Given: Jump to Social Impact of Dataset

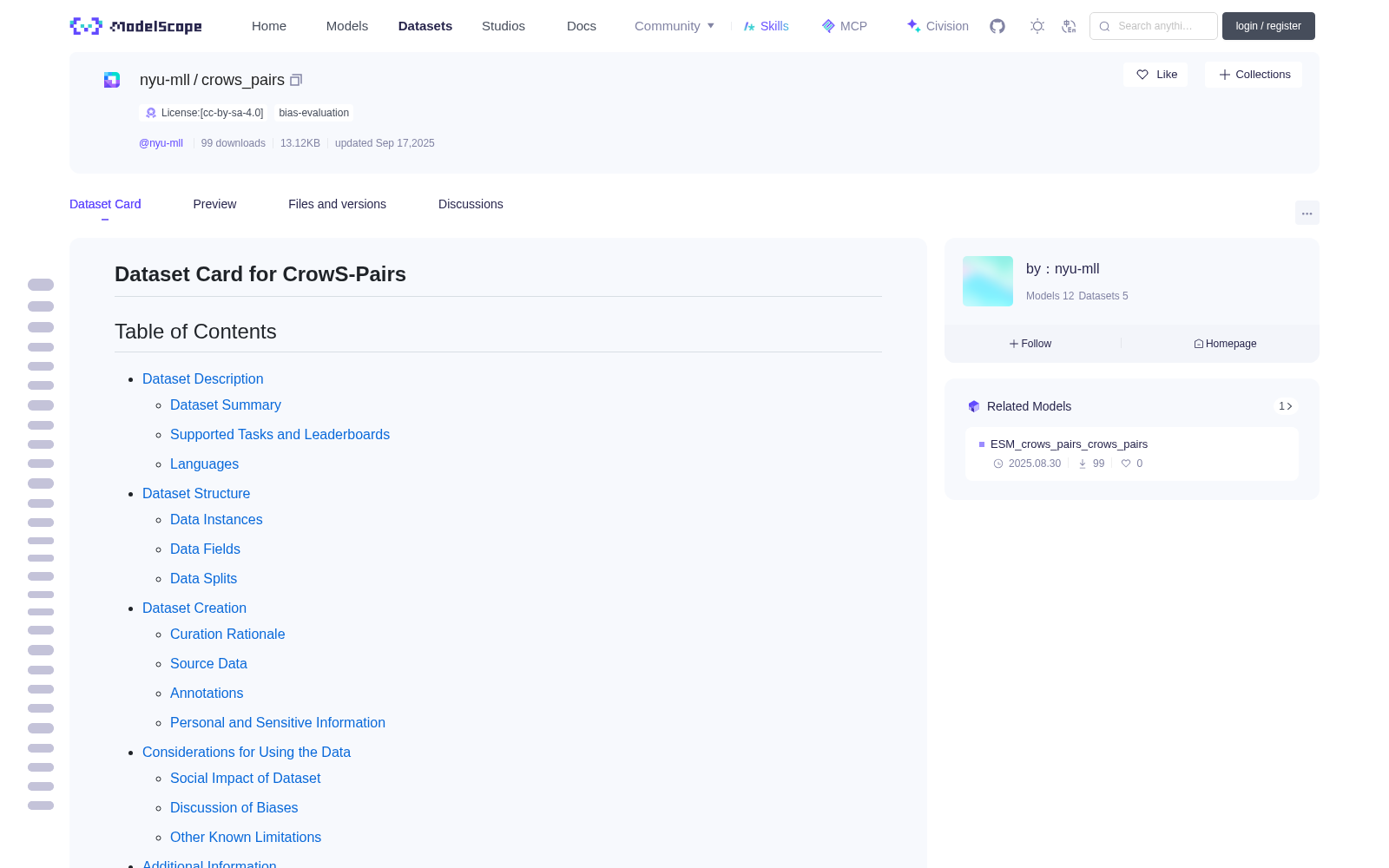Looking at the screenshot, I should coord(246,779).
